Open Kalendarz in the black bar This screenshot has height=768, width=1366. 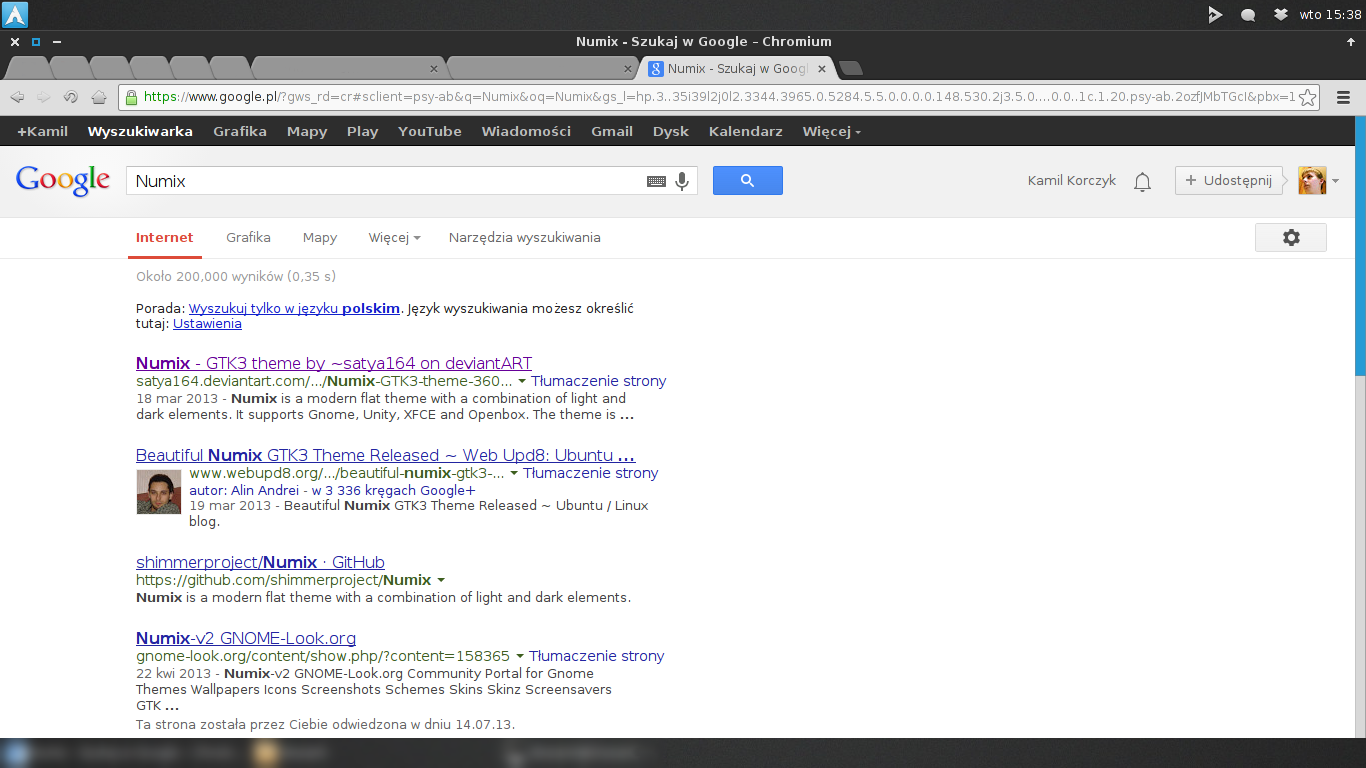click(x=746, y=131)
